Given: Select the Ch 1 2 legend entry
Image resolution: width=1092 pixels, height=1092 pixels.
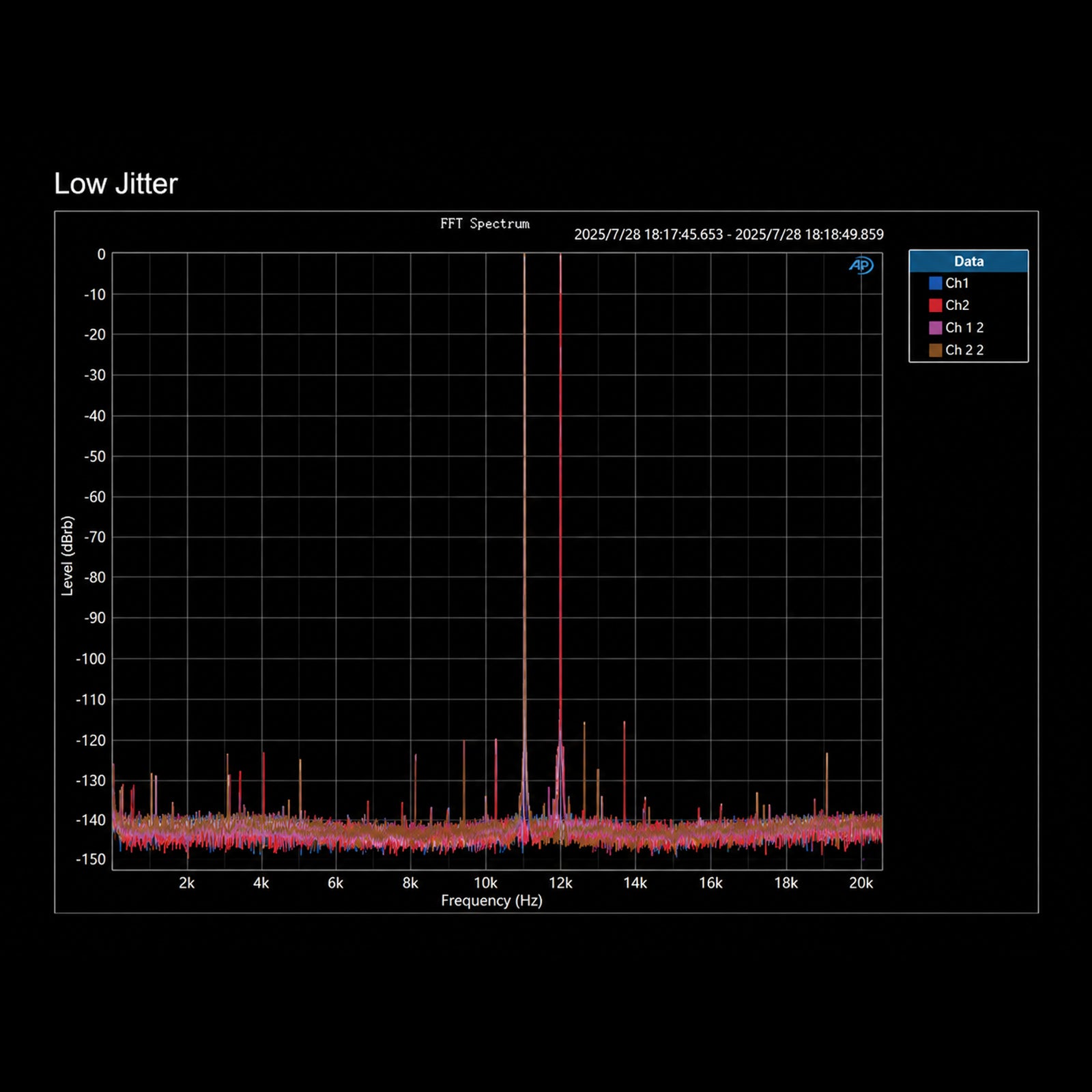Looking at the screenshot, I should pos(964,328).
